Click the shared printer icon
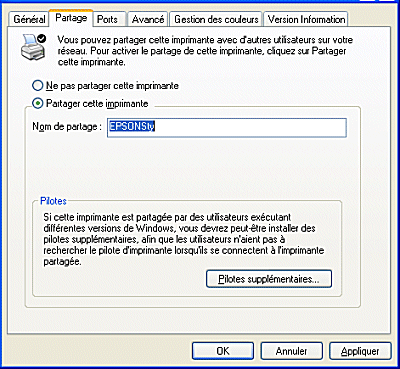This screenshot has width=400, height=369. tap(34, 47)
